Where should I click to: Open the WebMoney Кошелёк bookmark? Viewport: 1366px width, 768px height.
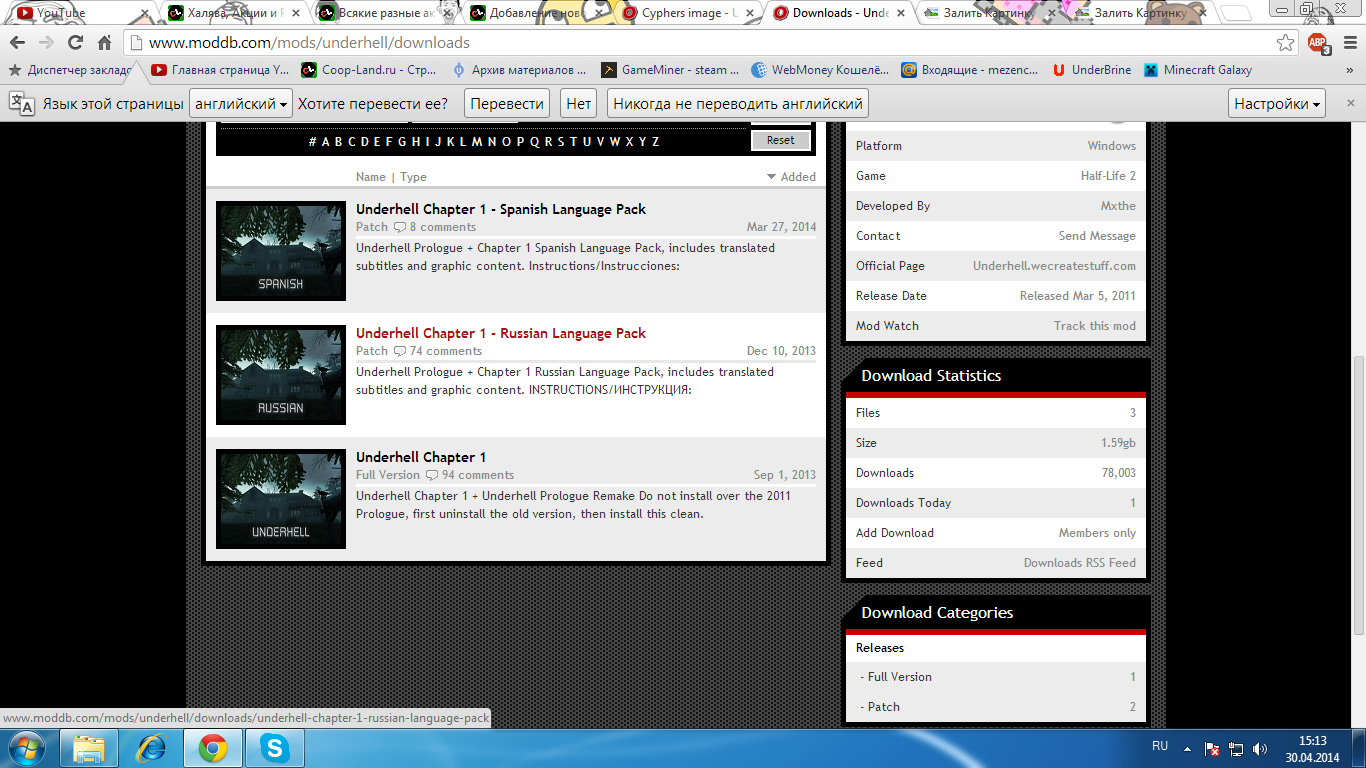[820, 70]
